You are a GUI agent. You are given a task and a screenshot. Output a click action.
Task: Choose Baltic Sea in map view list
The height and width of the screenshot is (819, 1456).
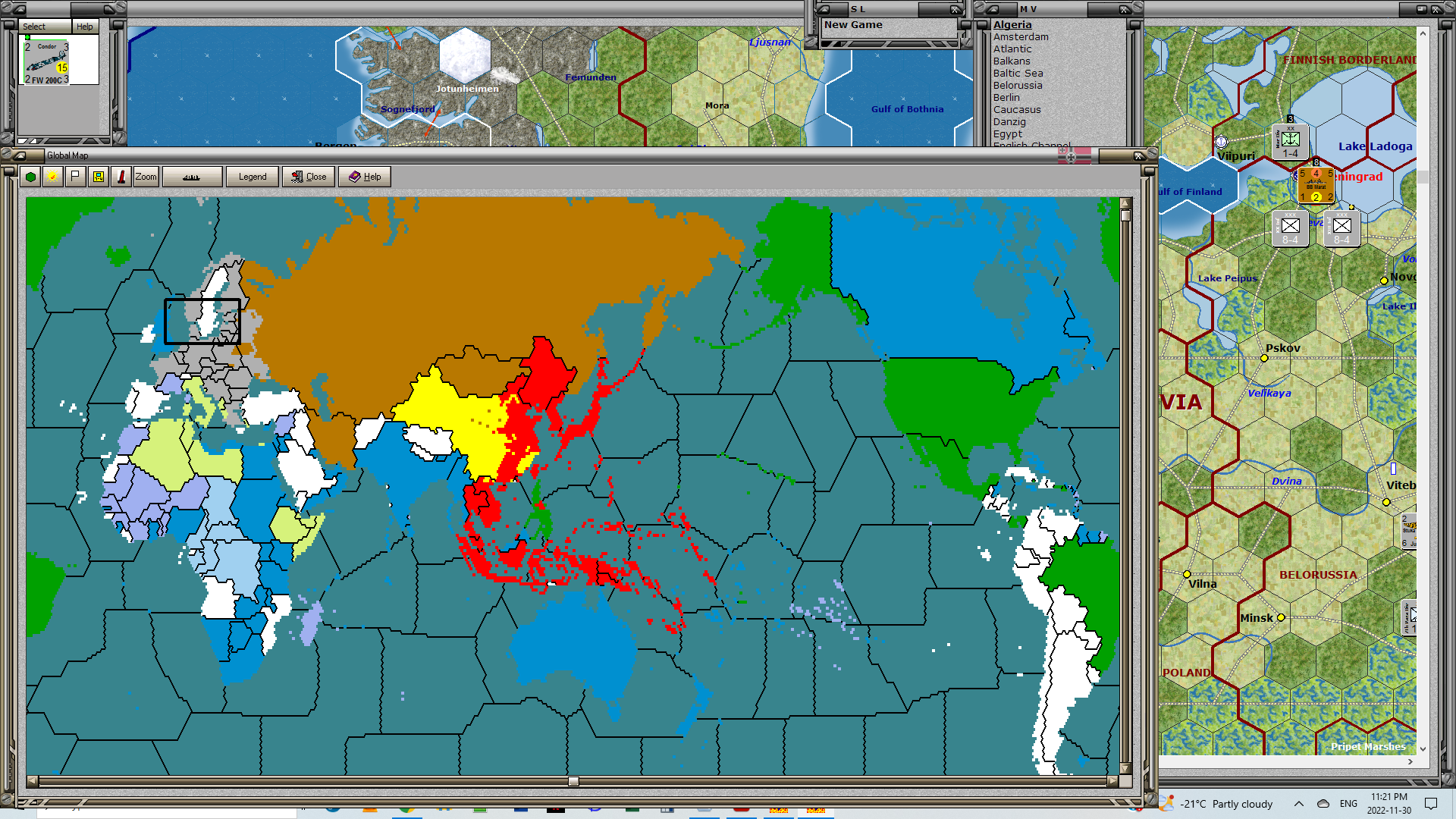1018,74
